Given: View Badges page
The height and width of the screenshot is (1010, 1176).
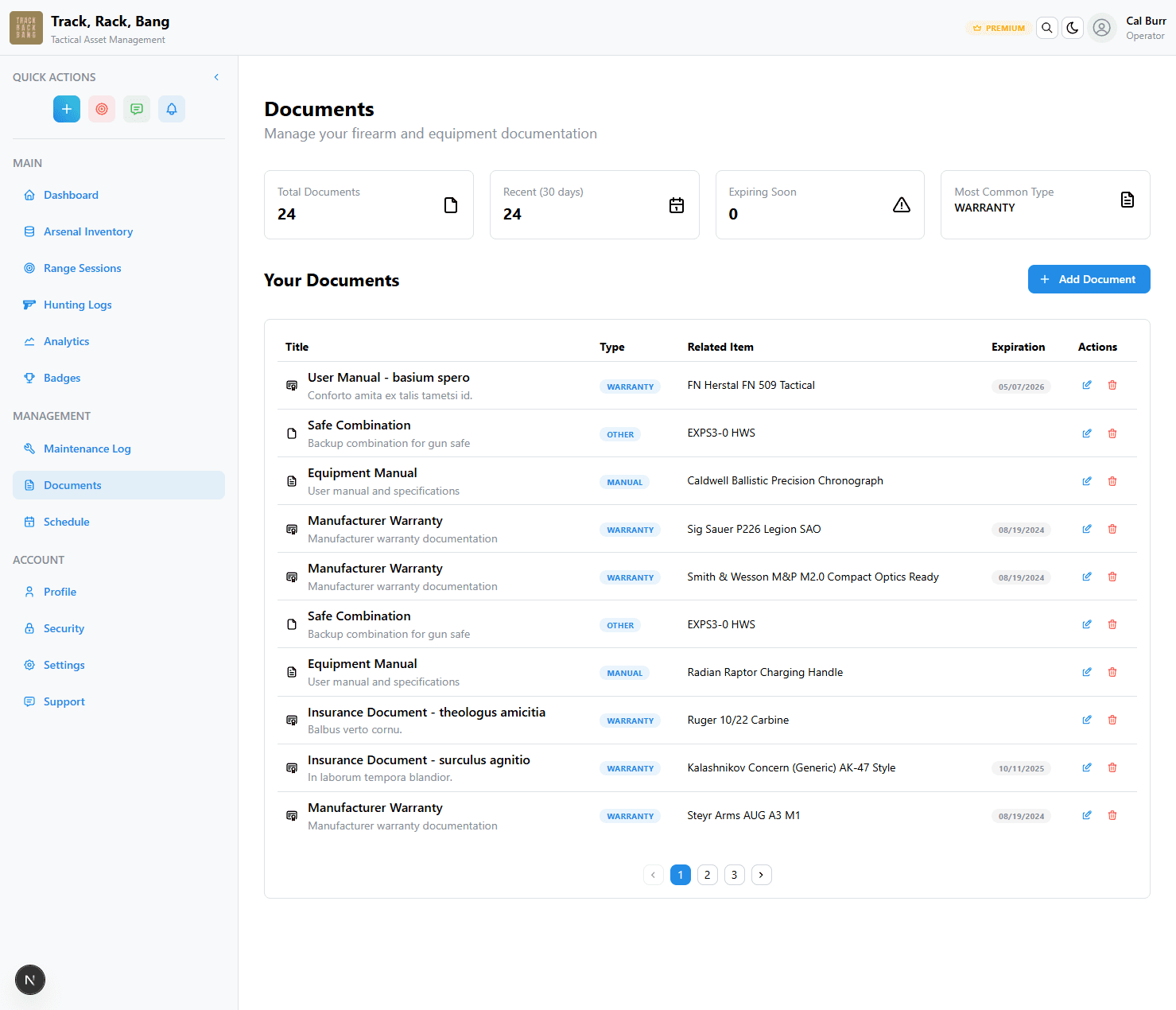Looking at the screenshot, I should (118, 378).
